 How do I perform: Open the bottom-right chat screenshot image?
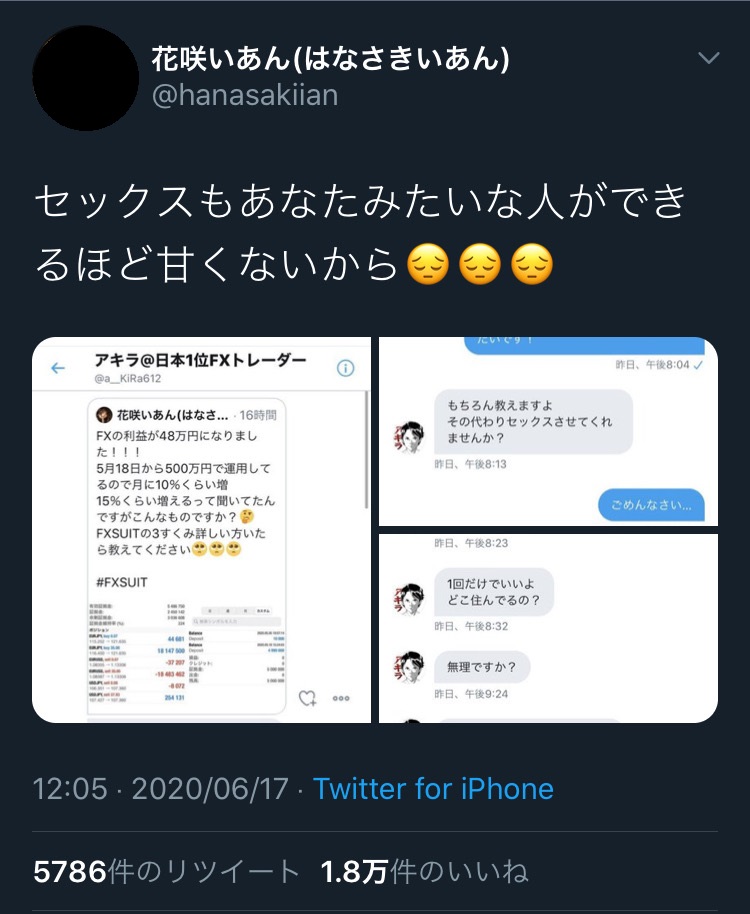548,628
